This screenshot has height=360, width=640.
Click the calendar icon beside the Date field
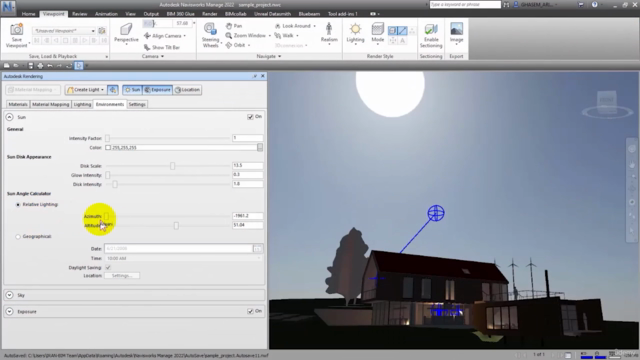(x=258, y=249)
